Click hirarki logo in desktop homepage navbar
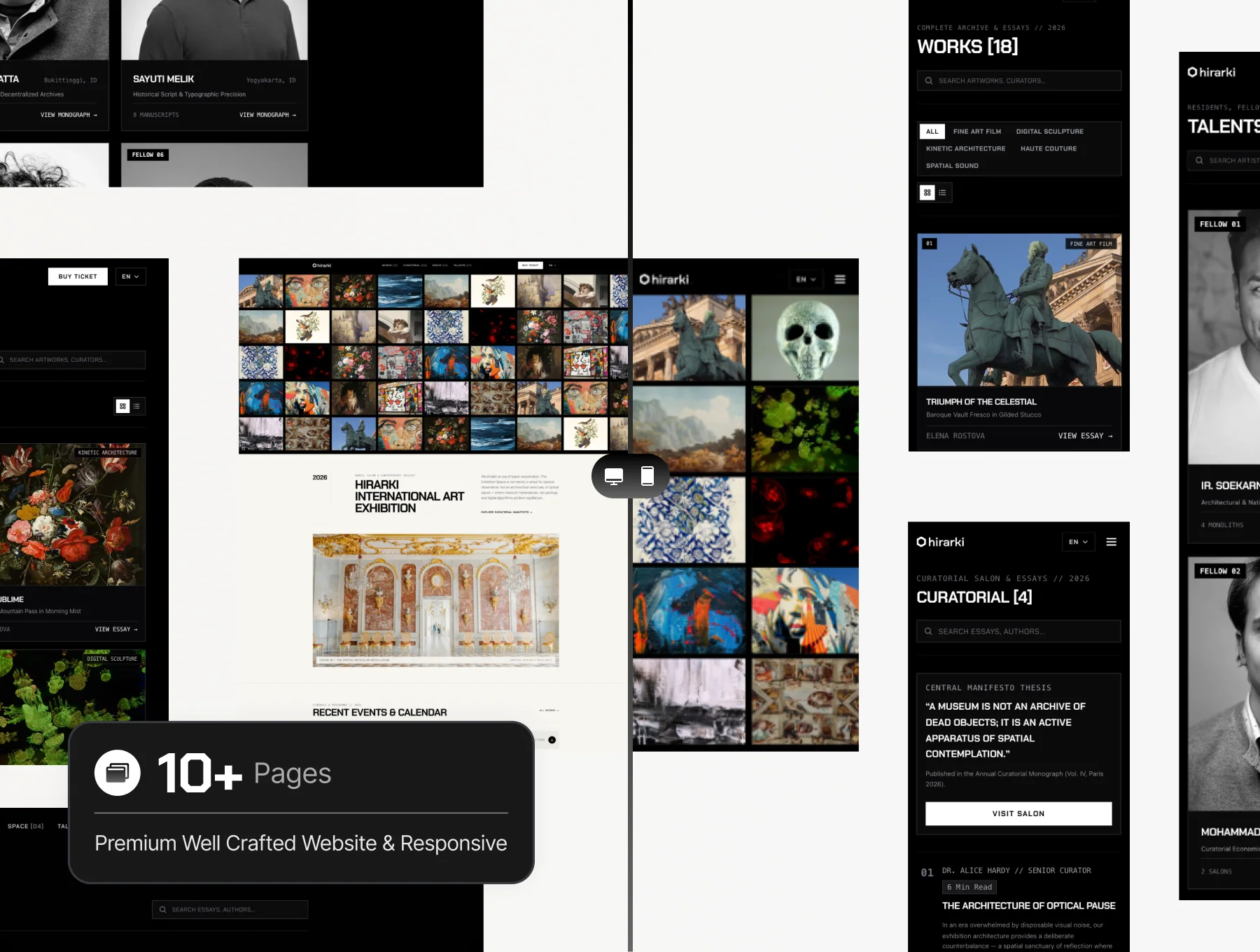The width and height of the screenshot is (1260, 952). click(x=322, y=265)
